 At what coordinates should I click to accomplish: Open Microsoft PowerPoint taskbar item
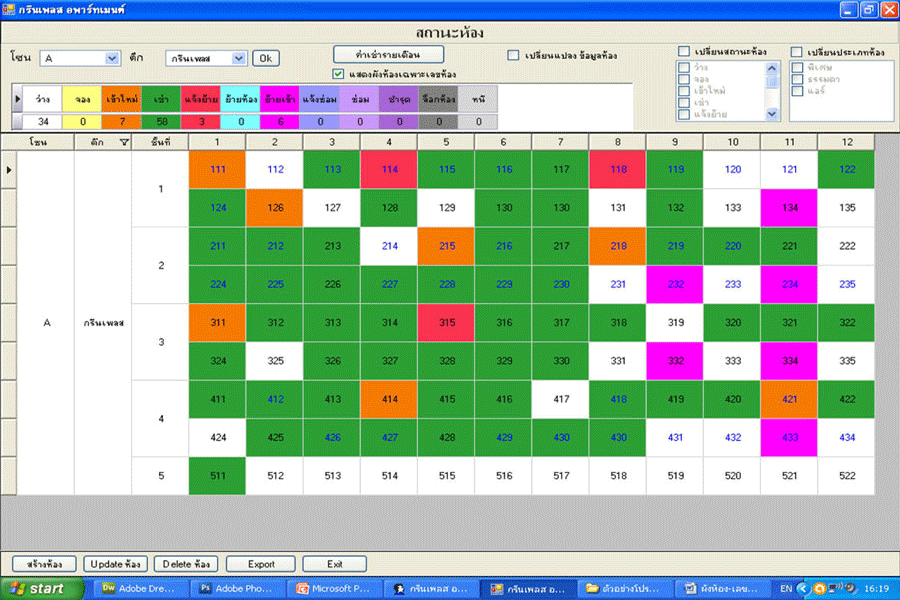tap(331, 589)
